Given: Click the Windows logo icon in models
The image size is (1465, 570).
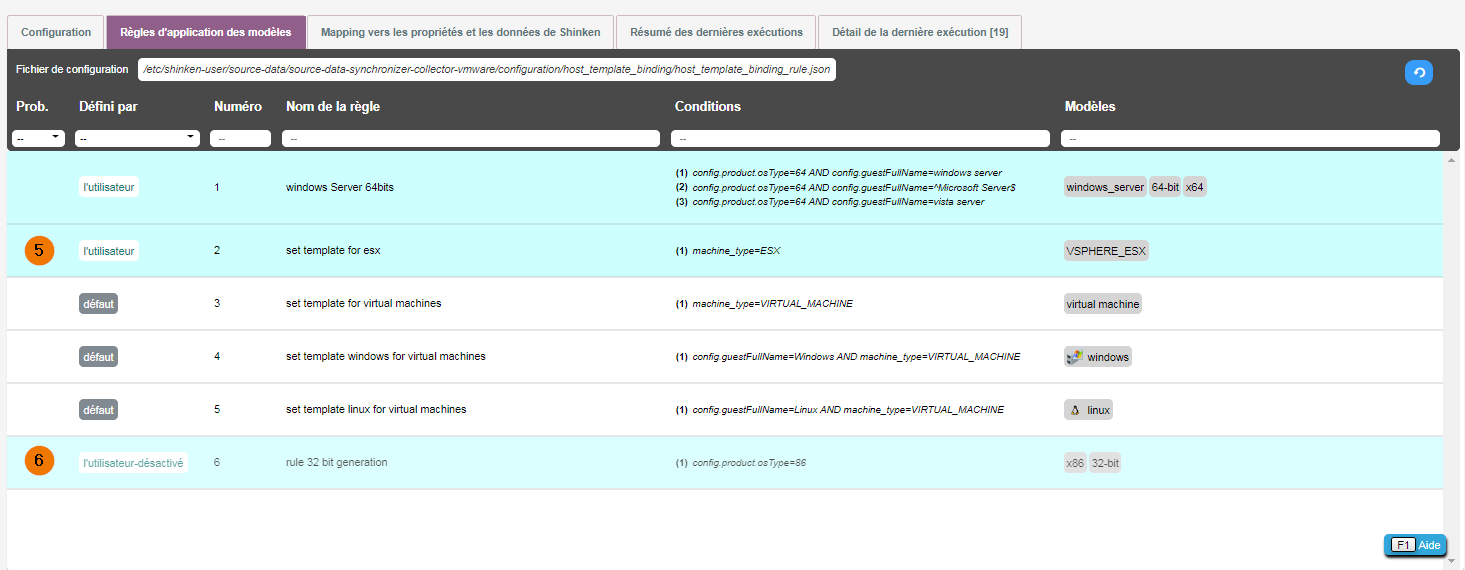Looking at the screenshot, I should click(x=1076, y=357).
